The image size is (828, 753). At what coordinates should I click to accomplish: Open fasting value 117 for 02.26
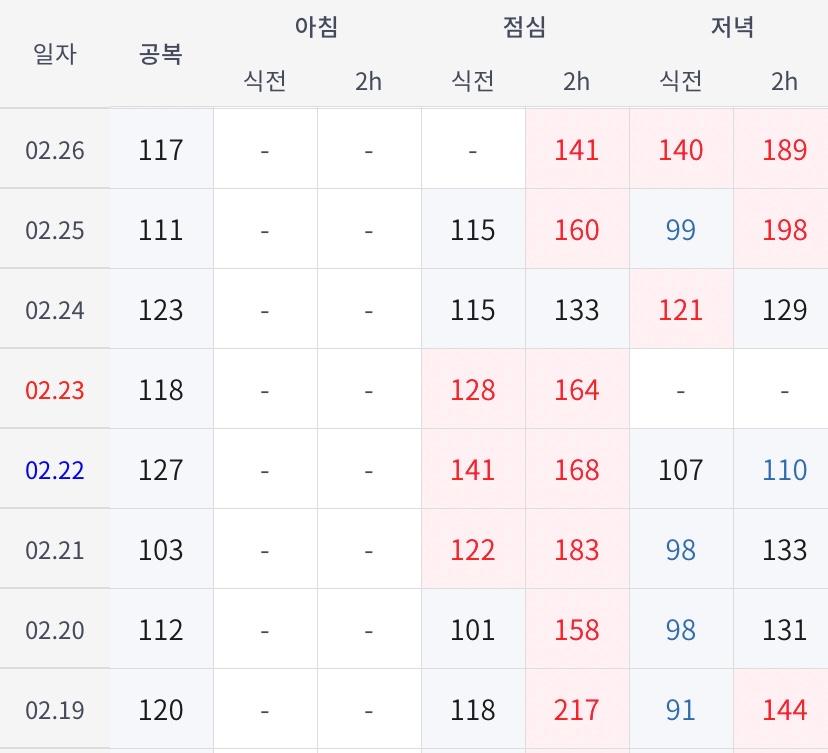[x=161, y=150]
